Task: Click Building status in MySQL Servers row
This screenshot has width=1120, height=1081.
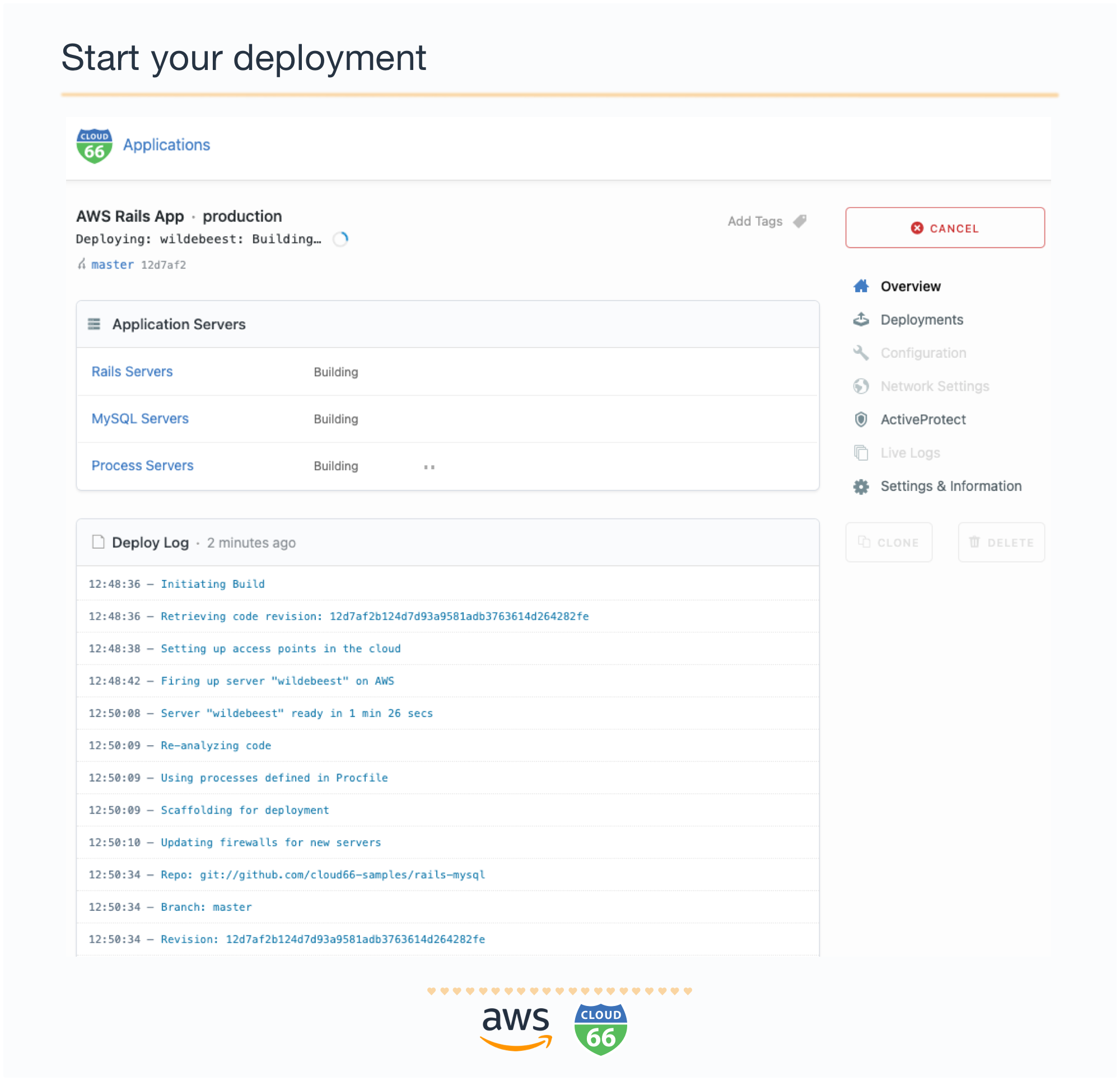Action: [336, 419]
